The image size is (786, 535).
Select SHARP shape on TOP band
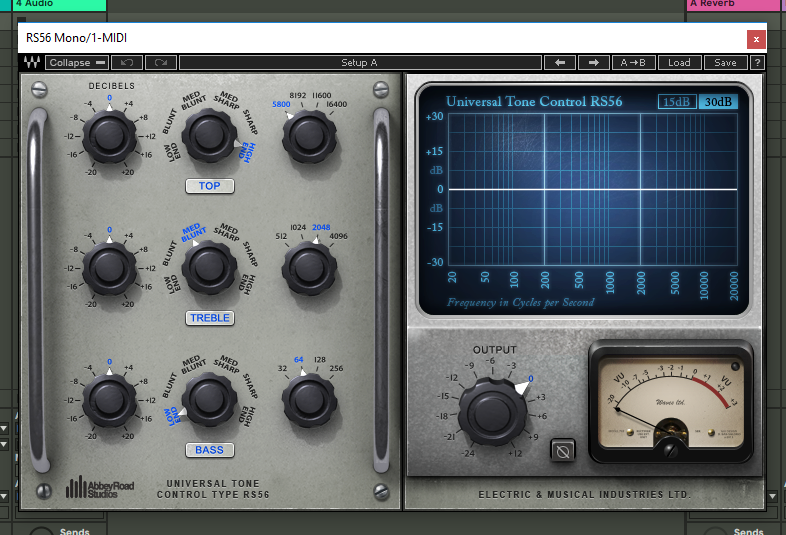click(250, 122)
